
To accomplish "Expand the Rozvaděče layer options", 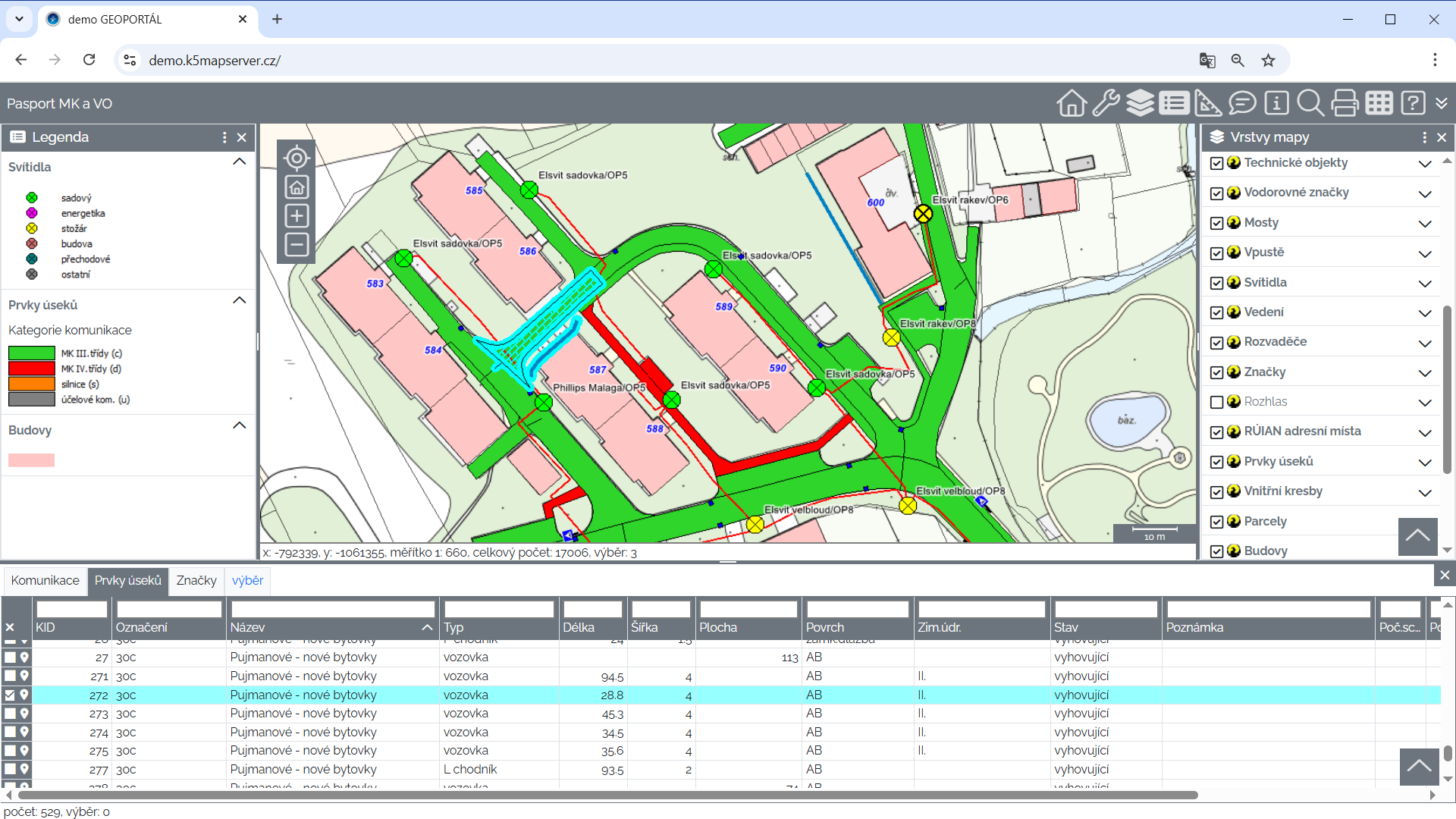I will (x=1425, y=343).
